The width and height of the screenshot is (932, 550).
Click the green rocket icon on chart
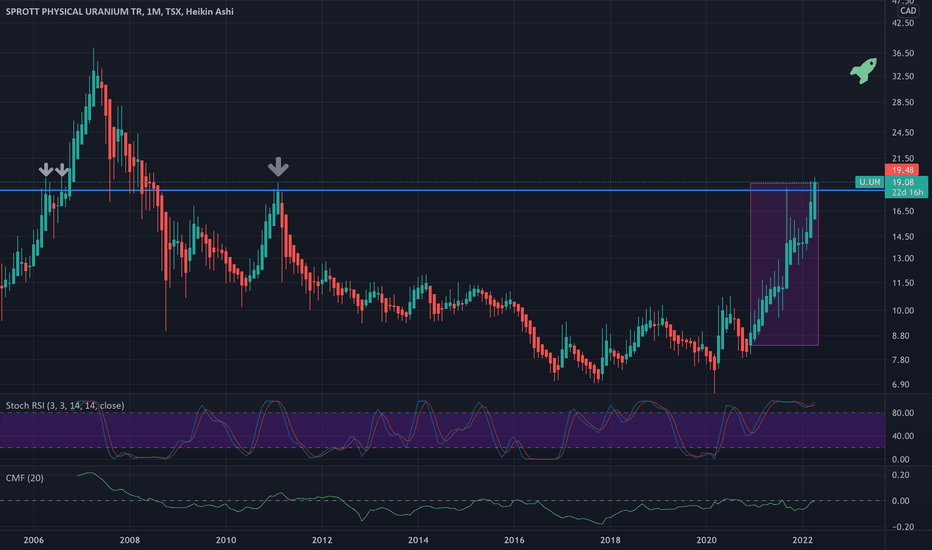click(x=864, y=71)
